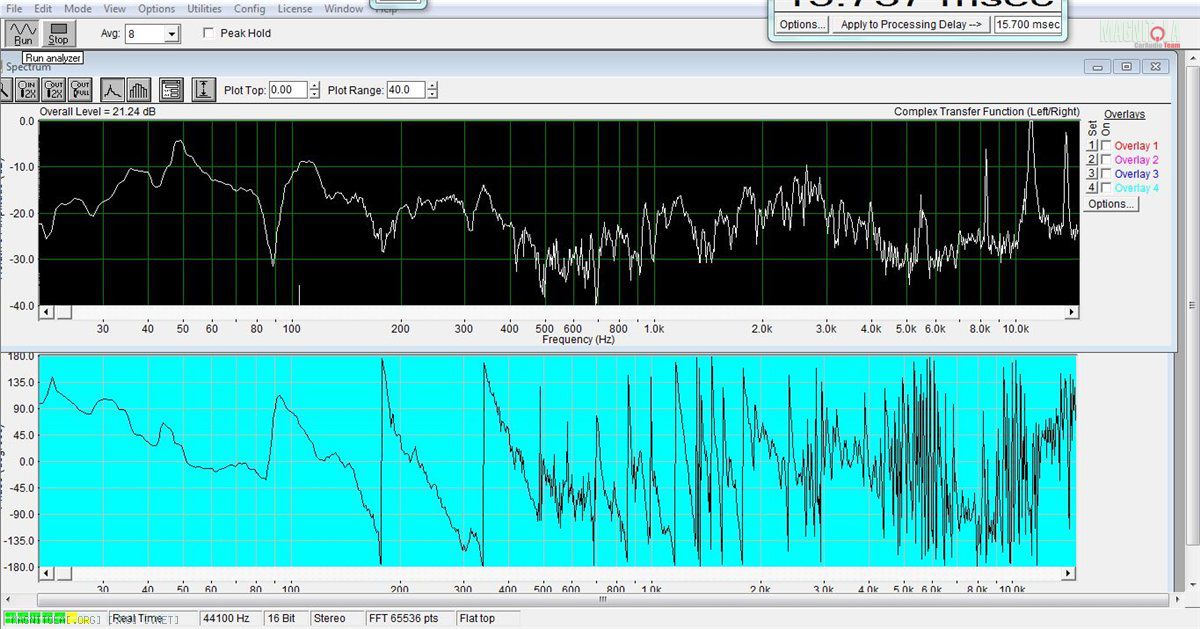Click the 15.700 msec delay field
The width and height of the screenshot is (1200, 629).
click(1027, 25)
